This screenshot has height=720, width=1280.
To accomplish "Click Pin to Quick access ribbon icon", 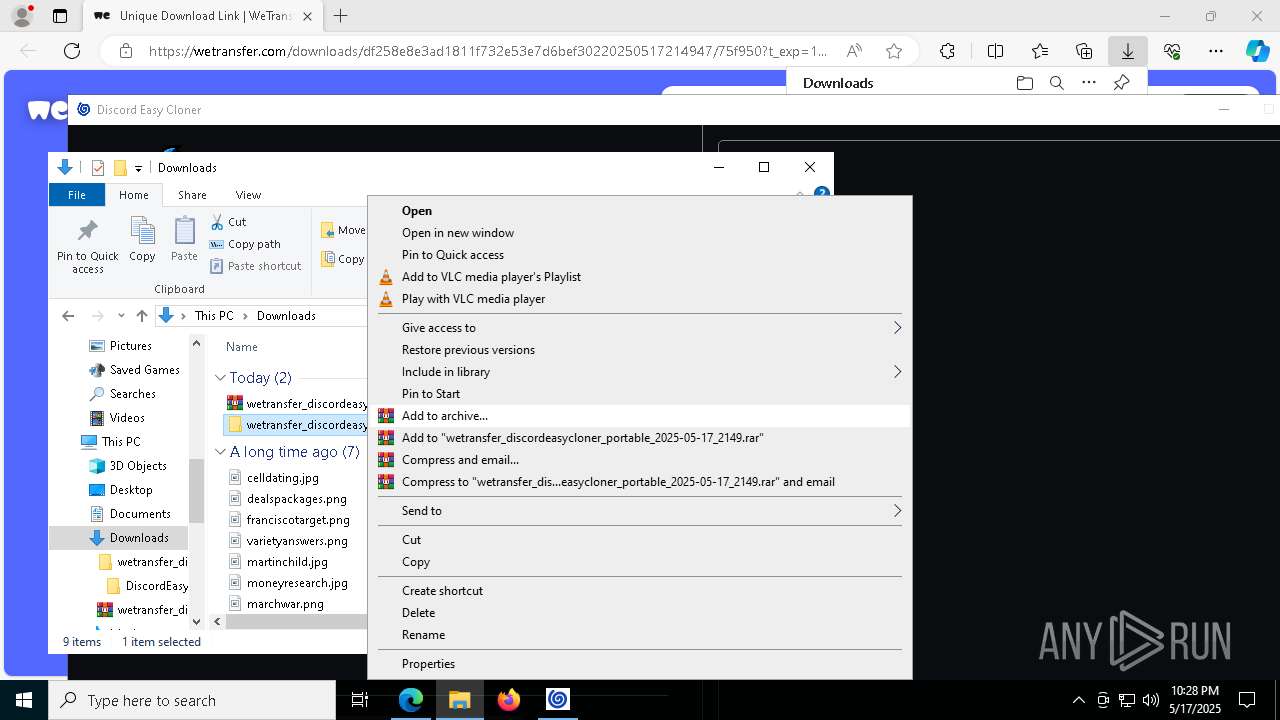I will click(87, 246).
